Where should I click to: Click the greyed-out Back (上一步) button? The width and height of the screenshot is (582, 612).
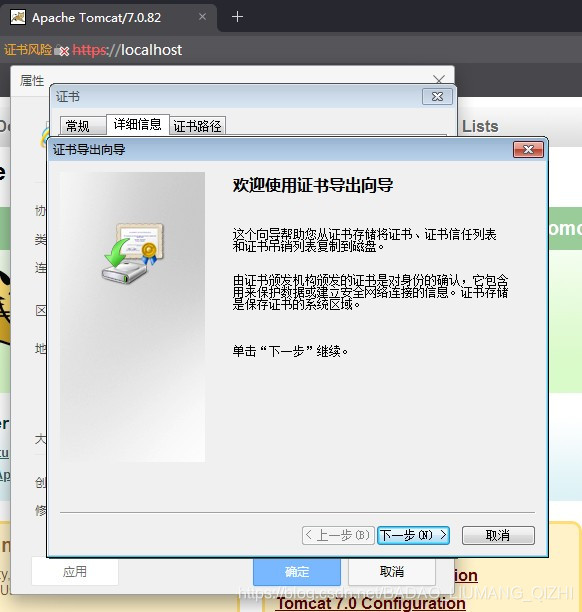coord(338,535)
